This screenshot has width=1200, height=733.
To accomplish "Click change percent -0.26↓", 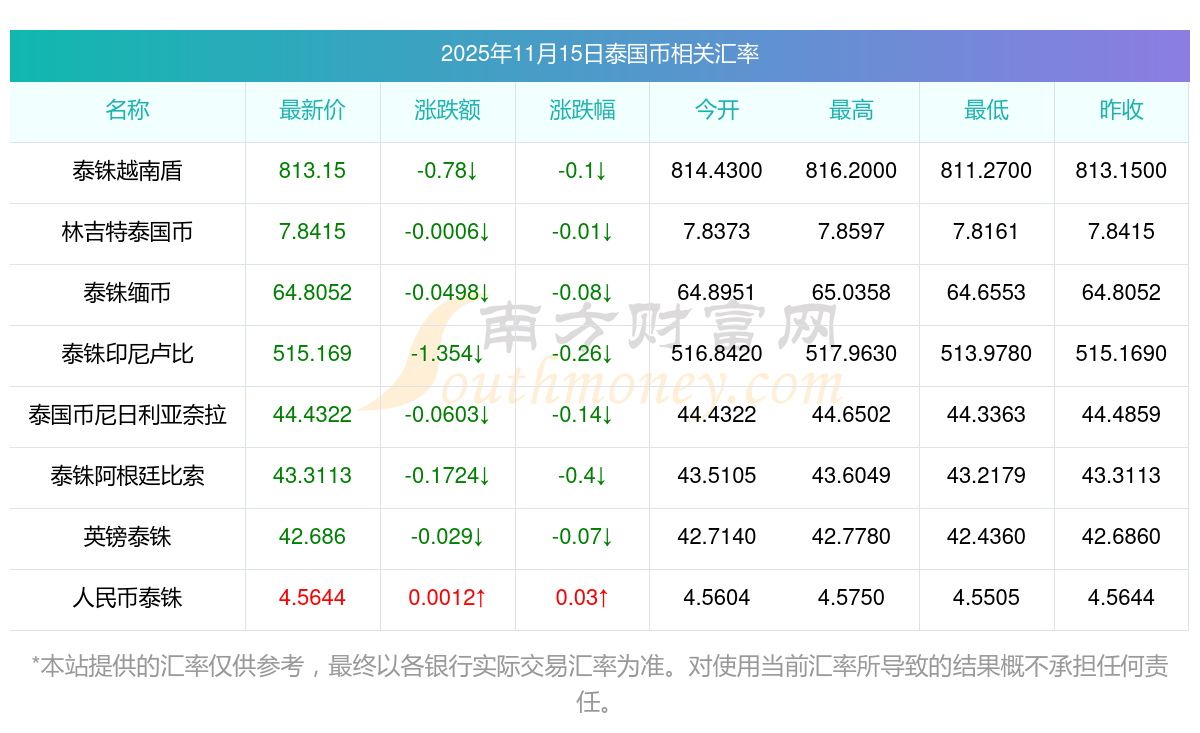I will pos(582,354).
